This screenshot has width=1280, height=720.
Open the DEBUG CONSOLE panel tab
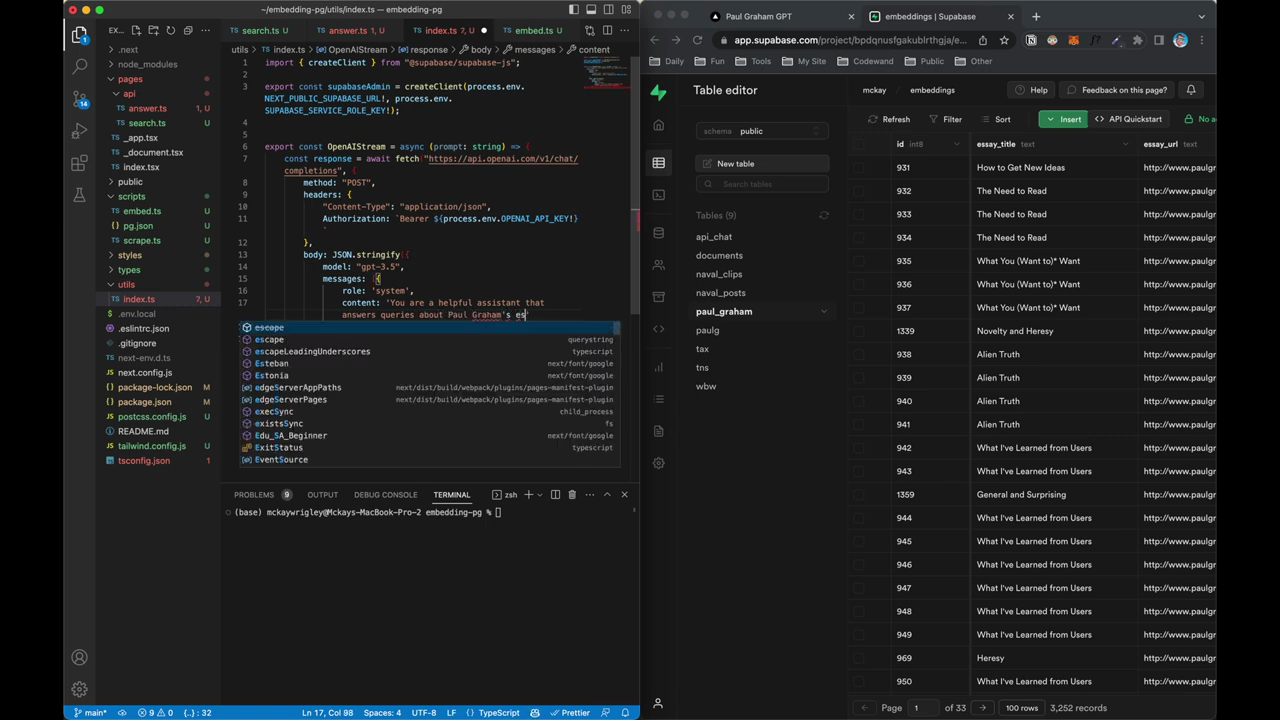pos(385,494)
